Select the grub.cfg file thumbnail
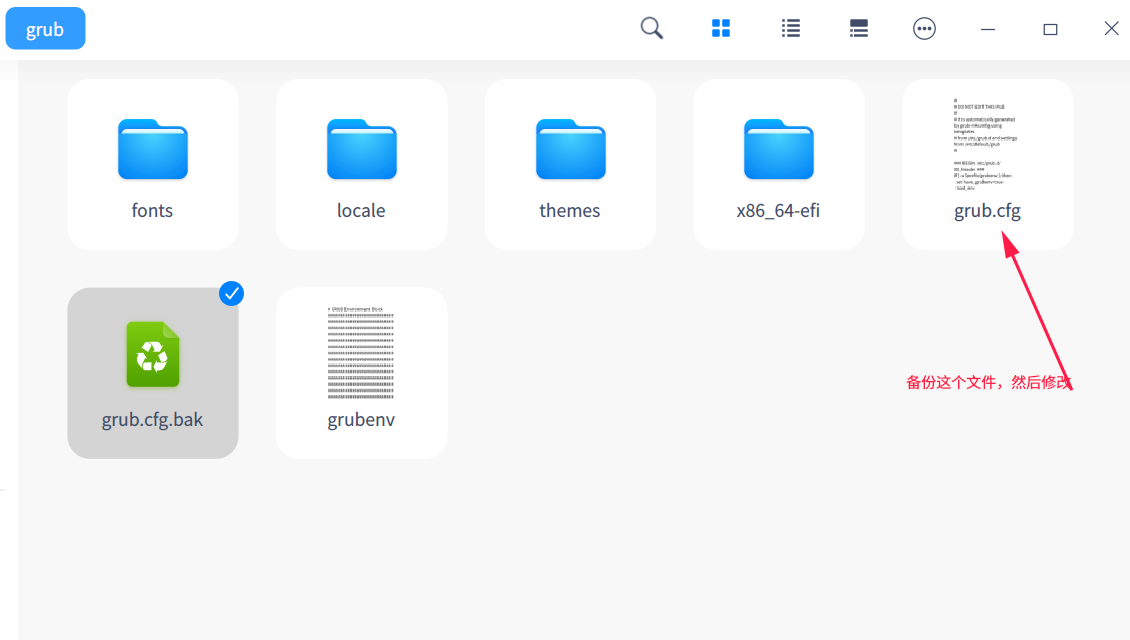The height and width of the screenshot is (640, 1130). point(986,144)
